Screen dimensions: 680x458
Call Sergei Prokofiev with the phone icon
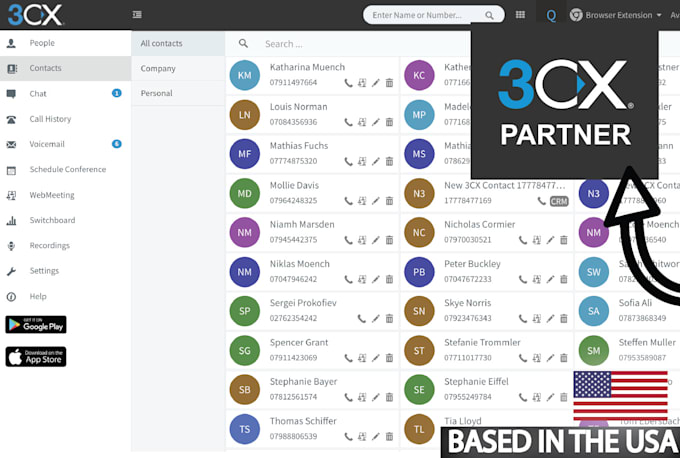click(x=362, y=319)
